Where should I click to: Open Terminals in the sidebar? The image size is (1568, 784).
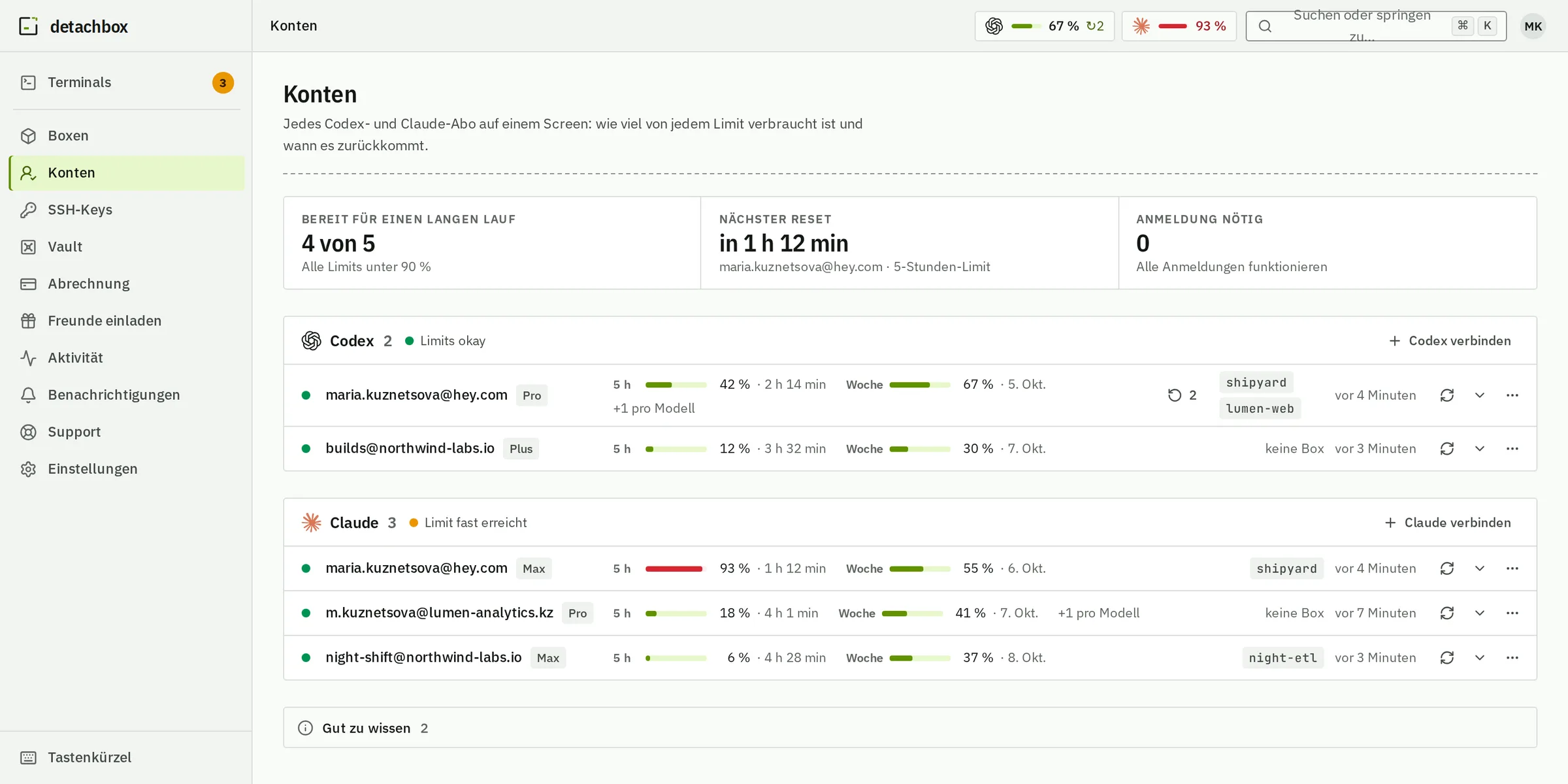[127, 82]
